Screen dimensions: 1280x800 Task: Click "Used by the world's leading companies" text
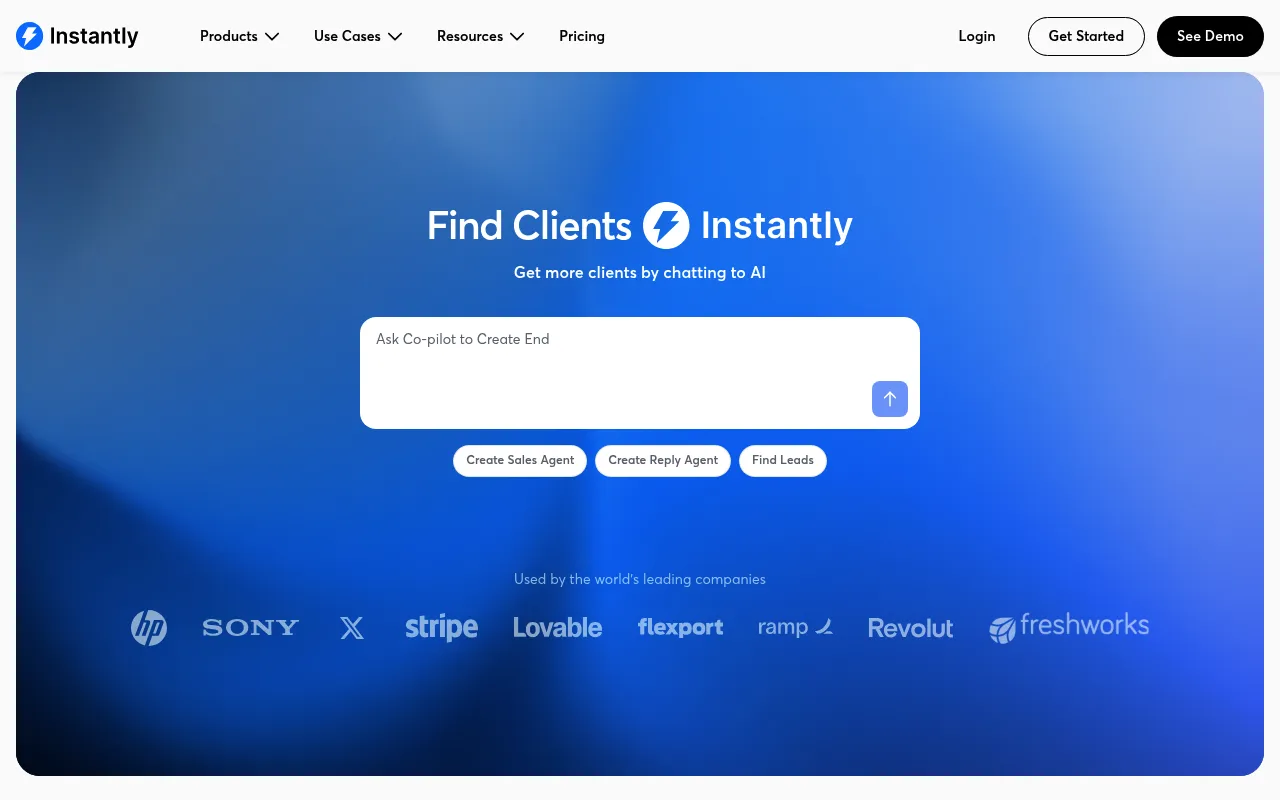(x=640, y=579)
